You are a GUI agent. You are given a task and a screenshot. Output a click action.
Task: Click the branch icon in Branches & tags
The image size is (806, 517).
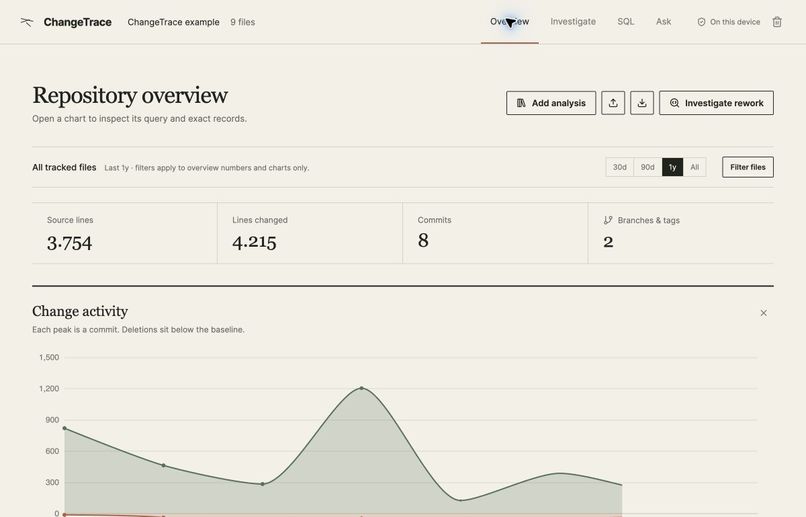(x=608, y=220)
